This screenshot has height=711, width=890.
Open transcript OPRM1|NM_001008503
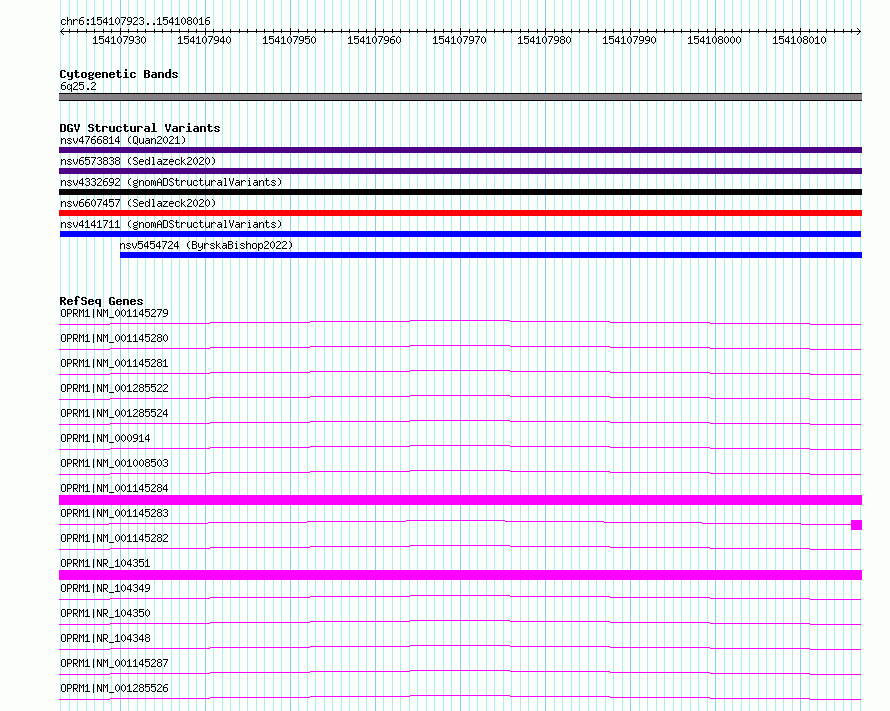coord(114,463)
